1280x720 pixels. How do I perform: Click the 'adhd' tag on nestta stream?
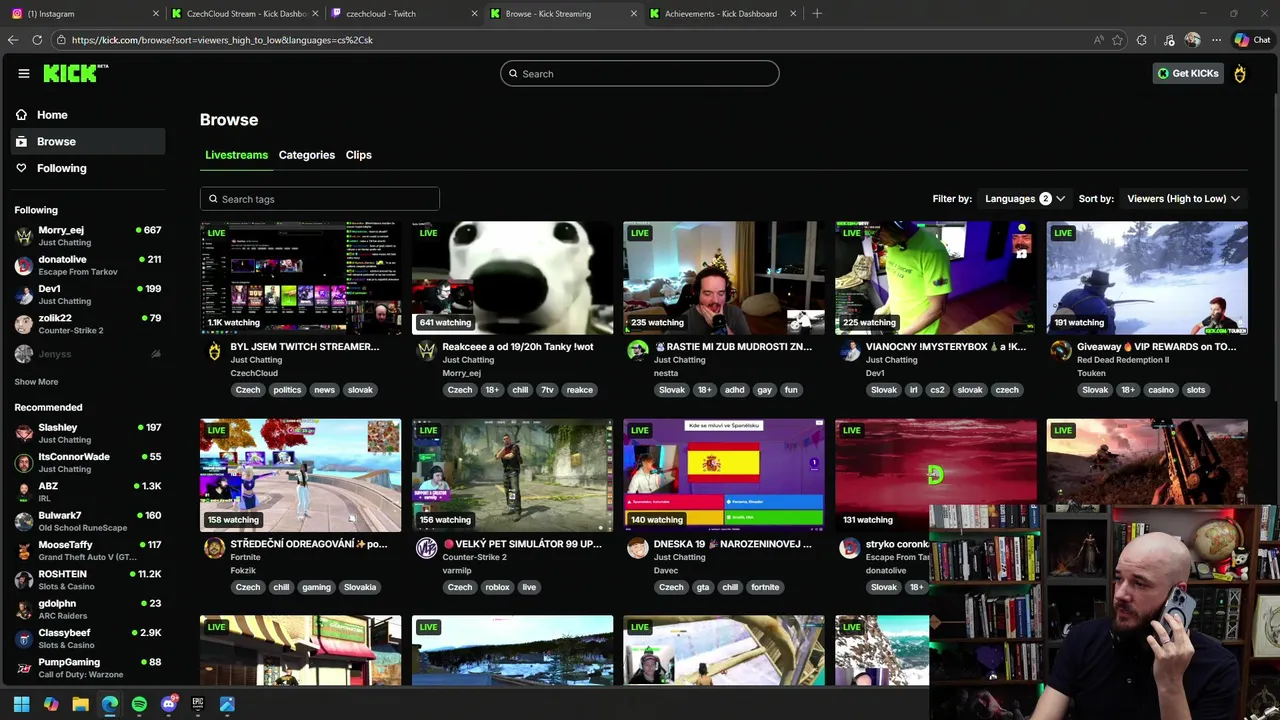click(x=735, y=390)
